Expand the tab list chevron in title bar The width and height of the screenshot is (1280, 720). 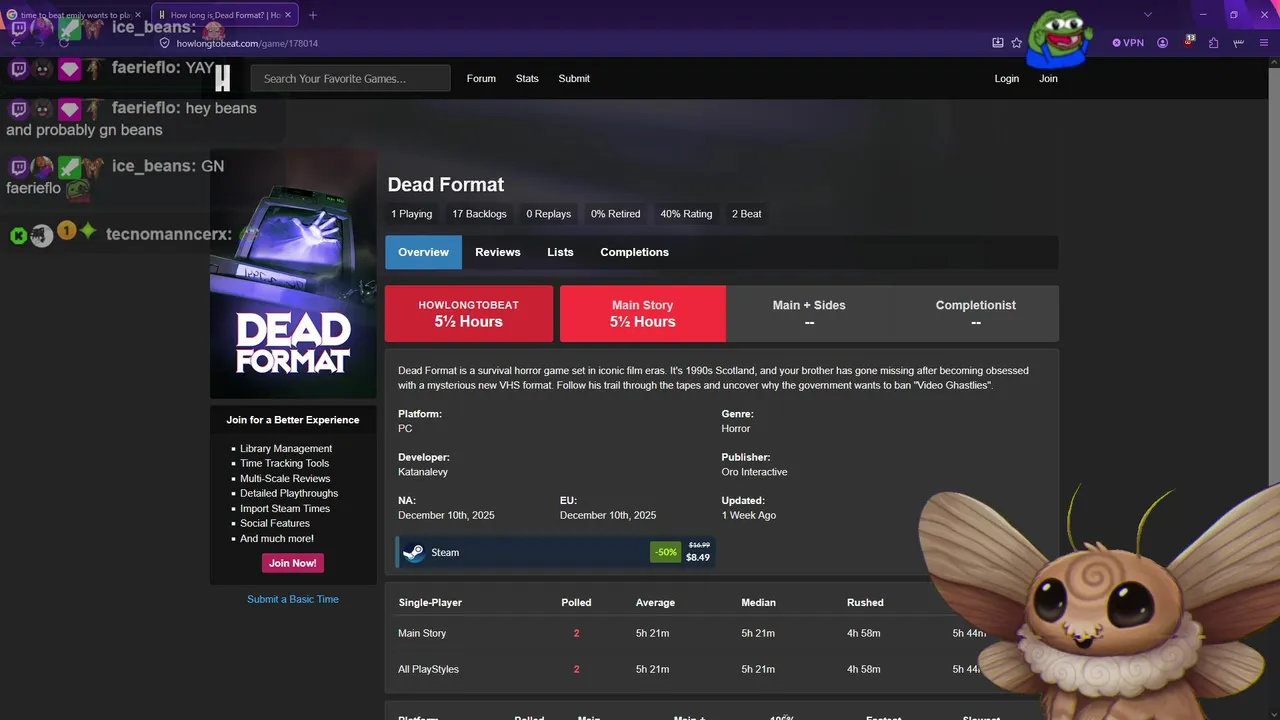coord(1148,15)
